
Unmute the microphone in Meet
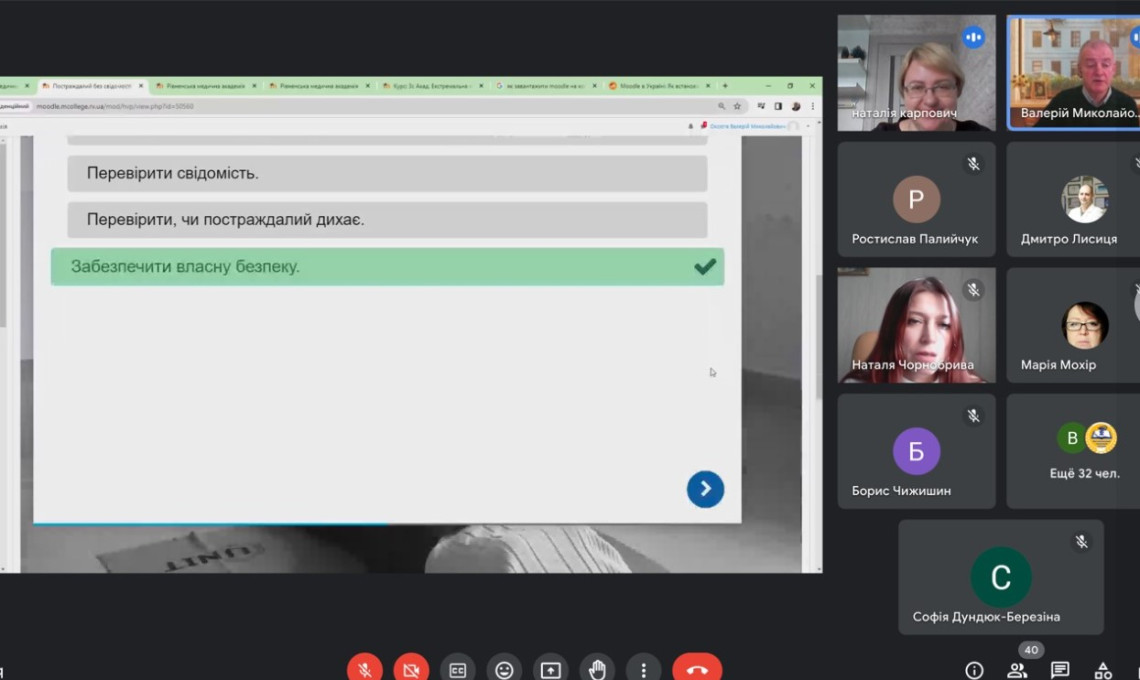click(365, 669)
